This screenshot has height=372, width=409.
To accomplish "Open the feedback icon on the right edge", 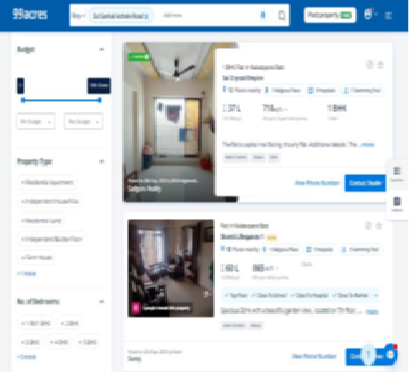I will click(397, 203).
